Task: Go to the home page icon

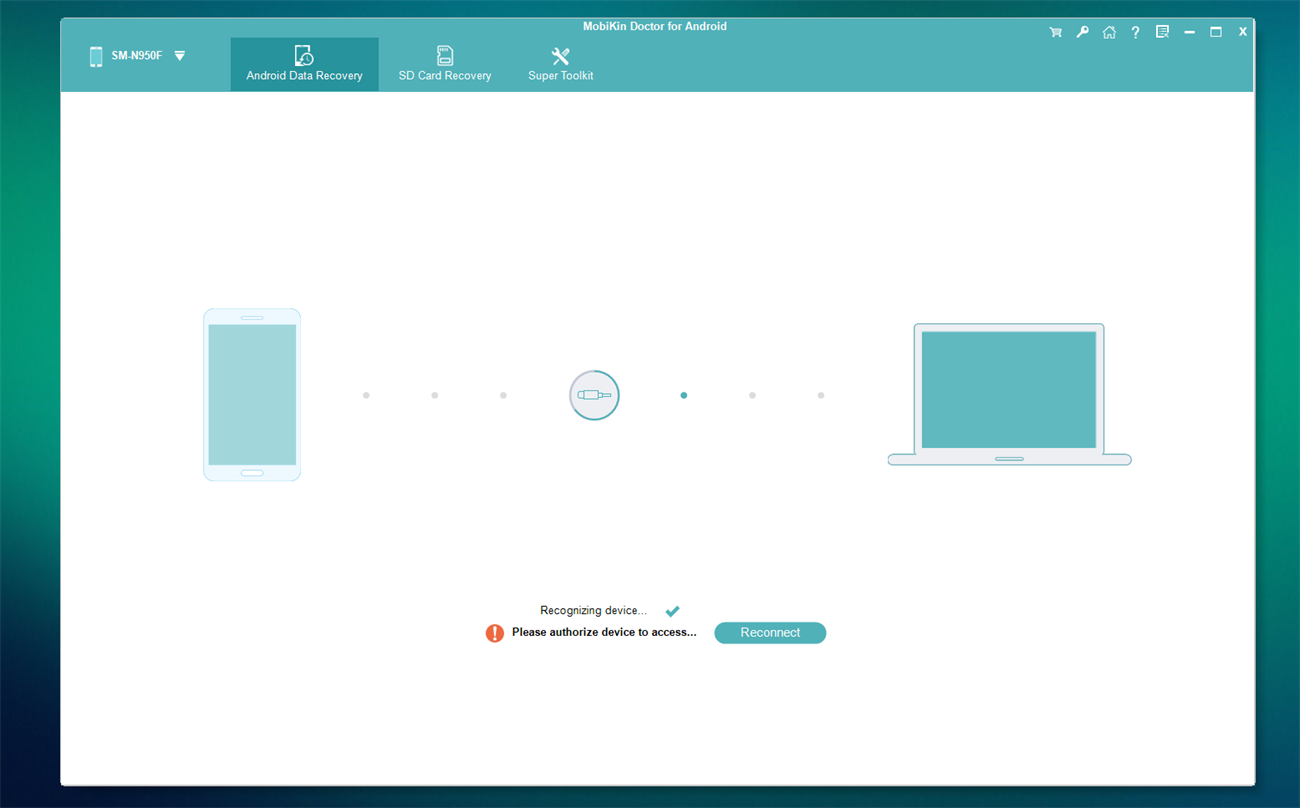Action: pyautogui.click(x=1109, y=33)
